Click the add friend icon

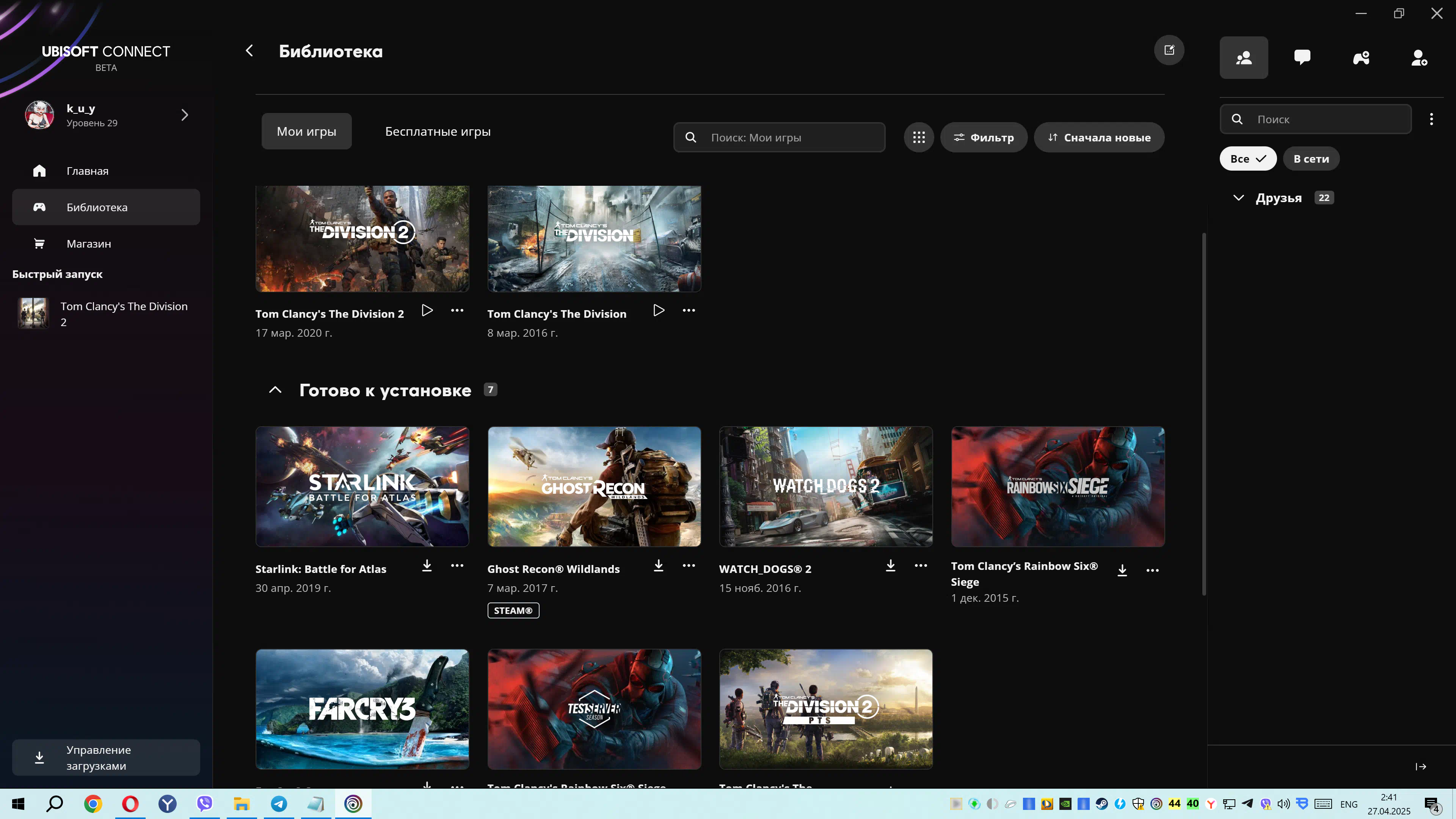click(x=1419, y=58)
